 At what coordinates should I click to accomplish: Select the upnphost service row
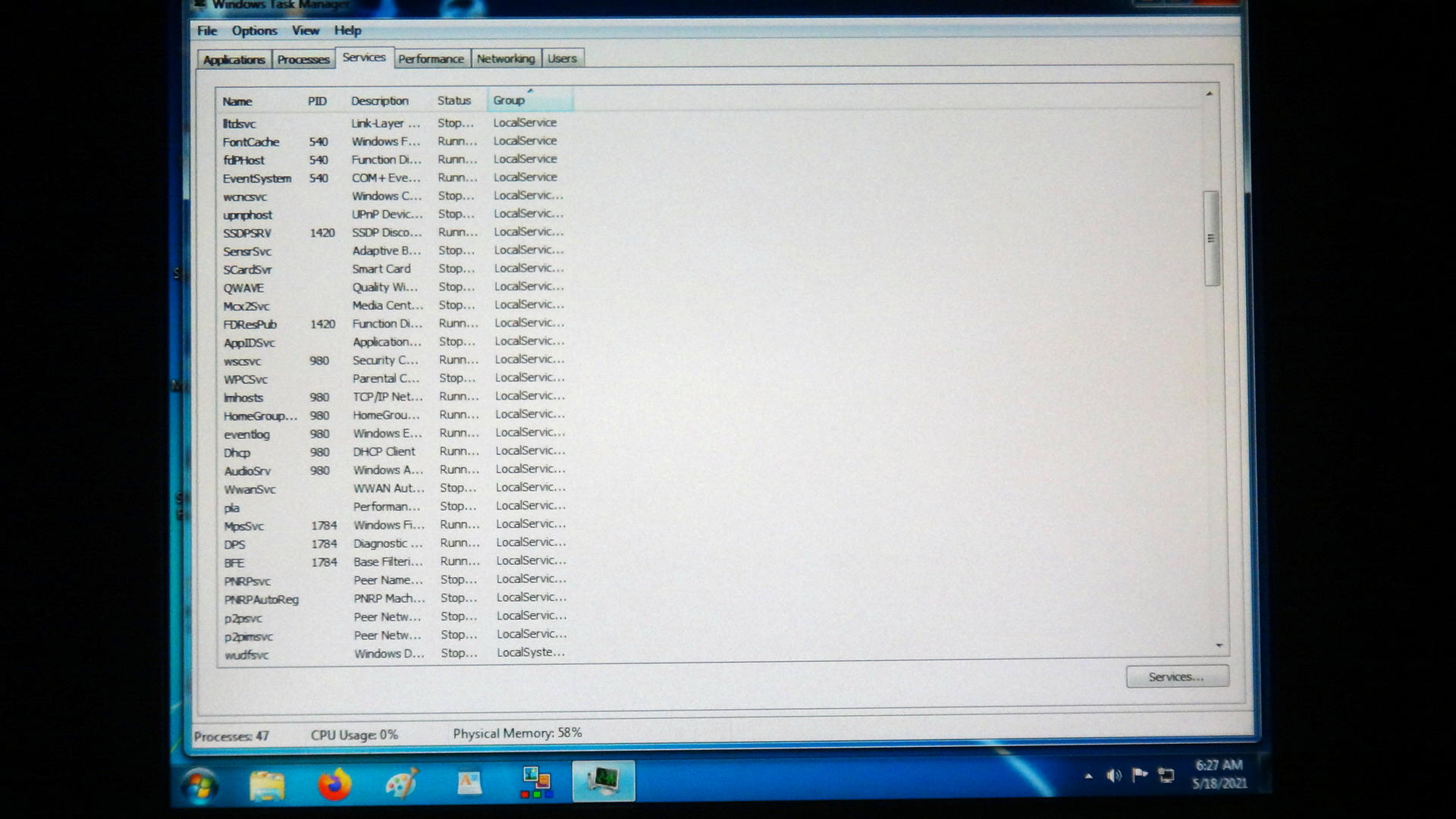point(394,215)
